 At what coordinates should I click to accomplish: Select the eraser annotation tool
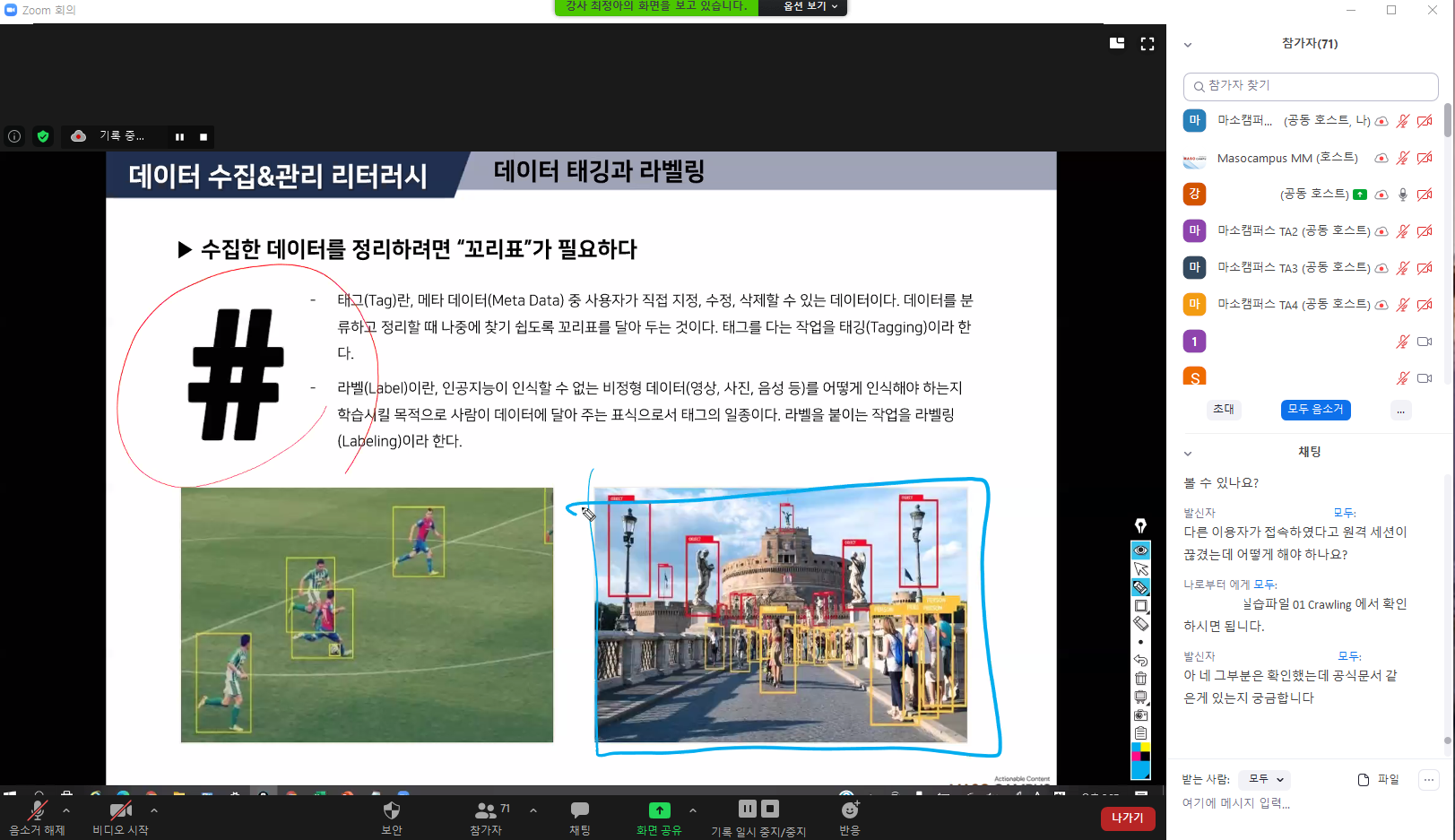pyautogui.click(x=1140, y=624)
